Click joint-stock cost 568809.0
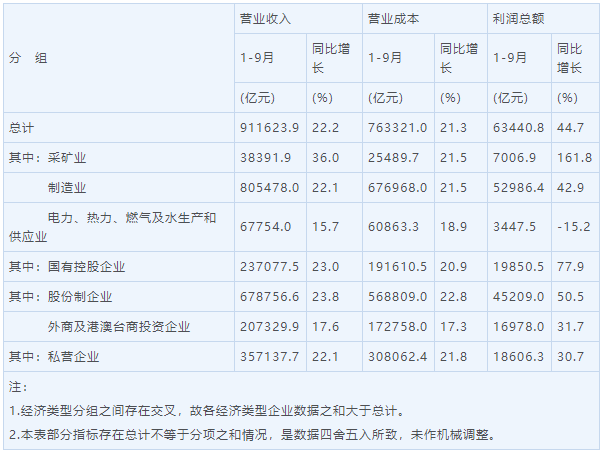Image resolution: width=602 pixels, height=453 pixels. [397, 296]
